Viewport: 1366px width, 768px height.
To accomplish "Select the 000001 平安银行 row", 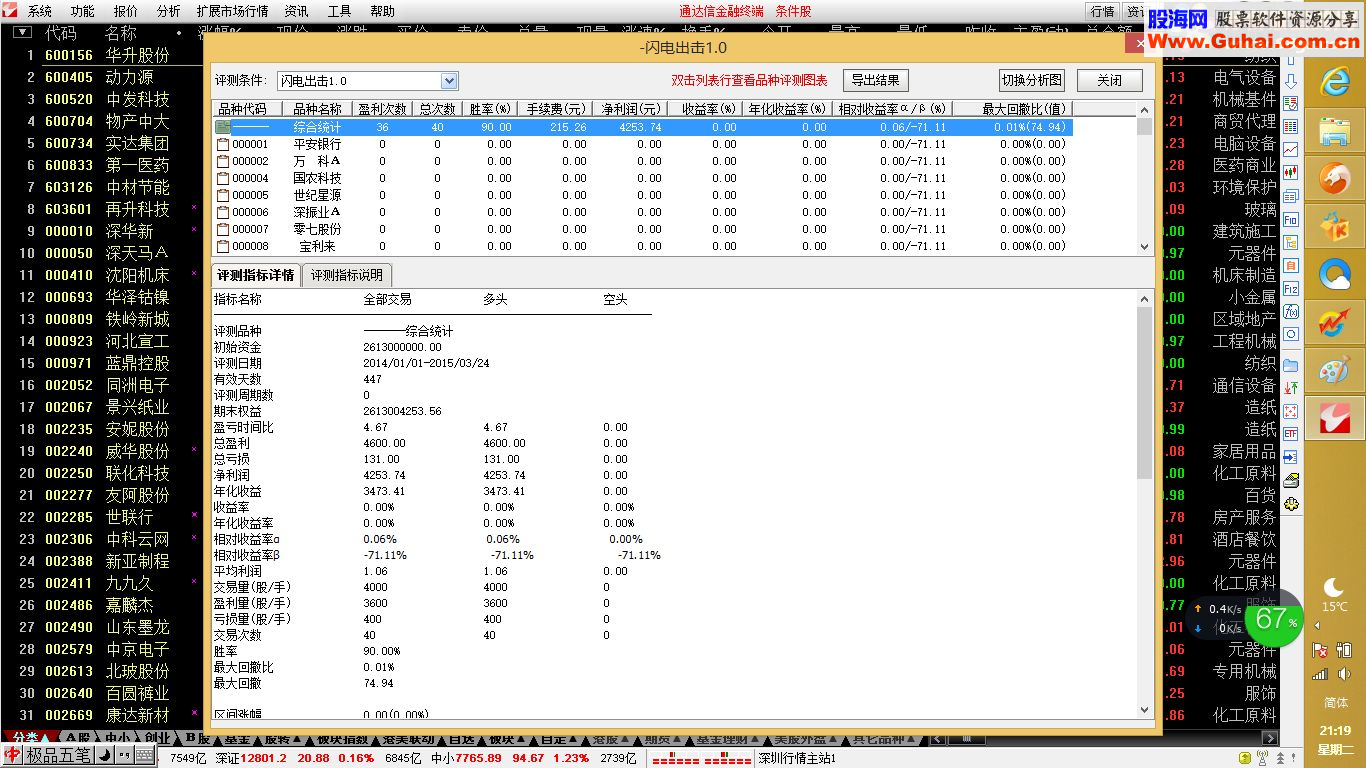I will [641, 144].
